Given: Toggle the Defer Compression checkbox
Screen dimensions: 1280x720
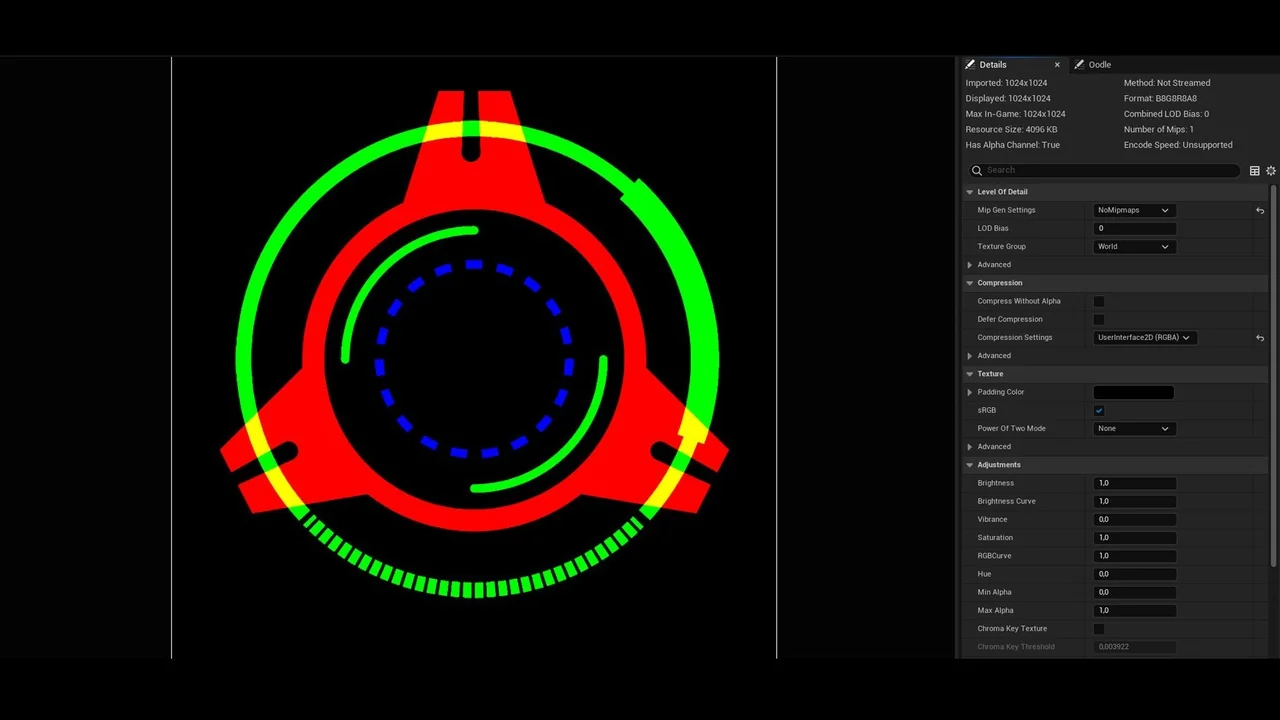Looking at the screenshot, I should 1099,320.
